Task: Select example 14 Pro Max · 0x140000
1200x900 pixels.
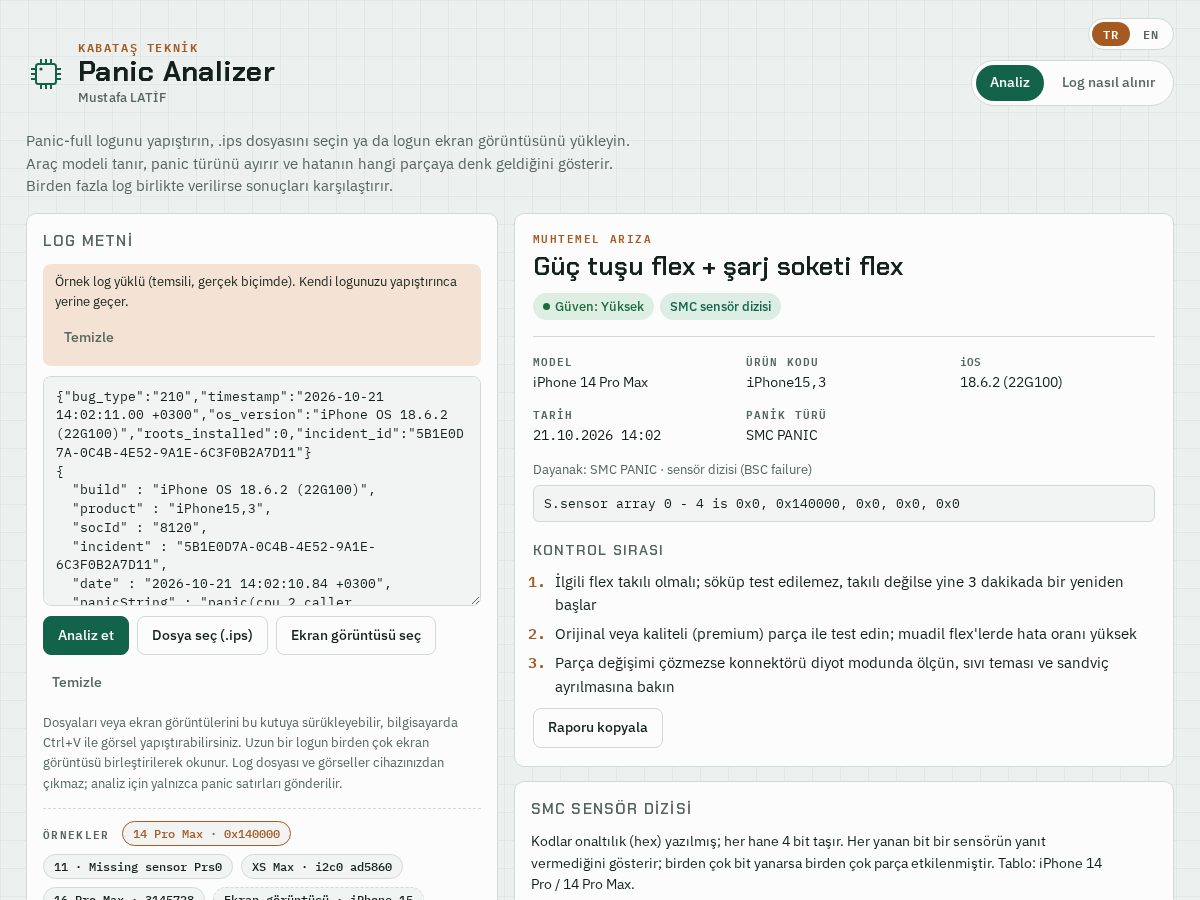Action: [207, 834]
